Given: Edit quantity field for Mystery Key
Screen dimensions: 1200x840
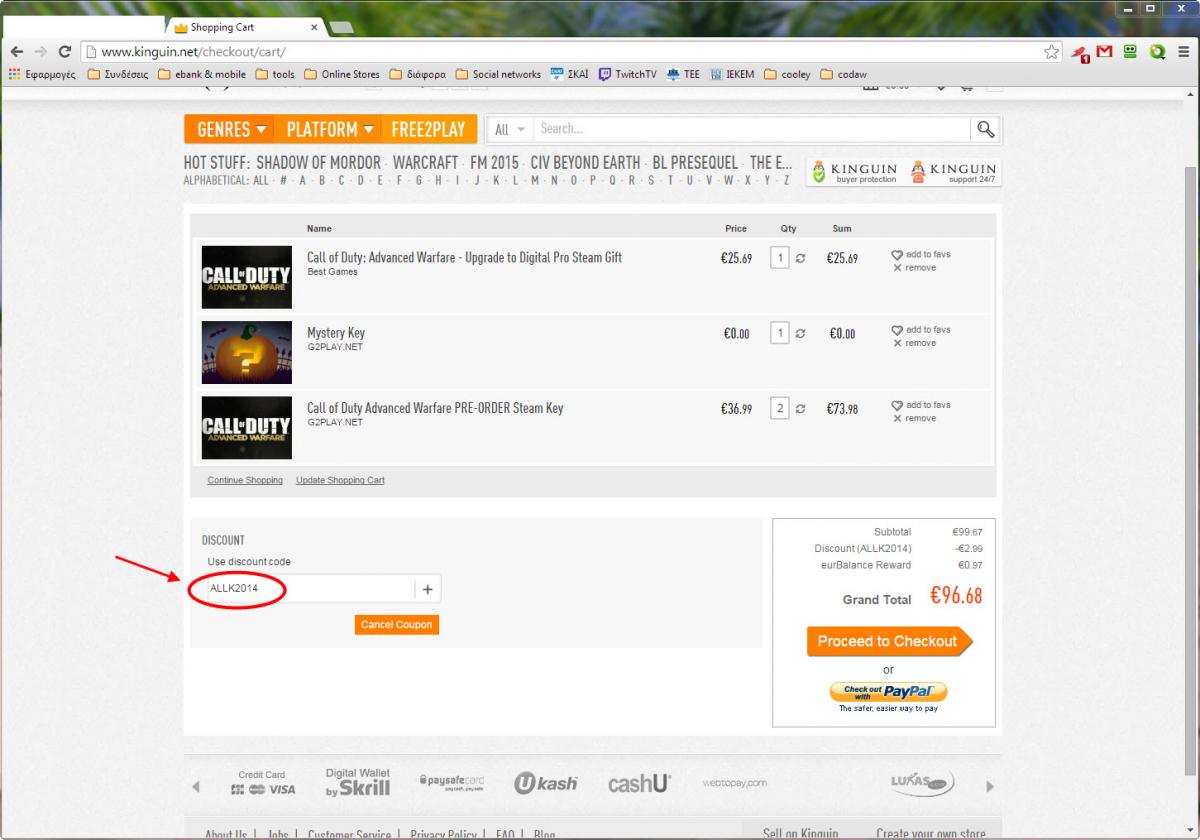Looking at the screenshot, I should (x=780, y=333).
